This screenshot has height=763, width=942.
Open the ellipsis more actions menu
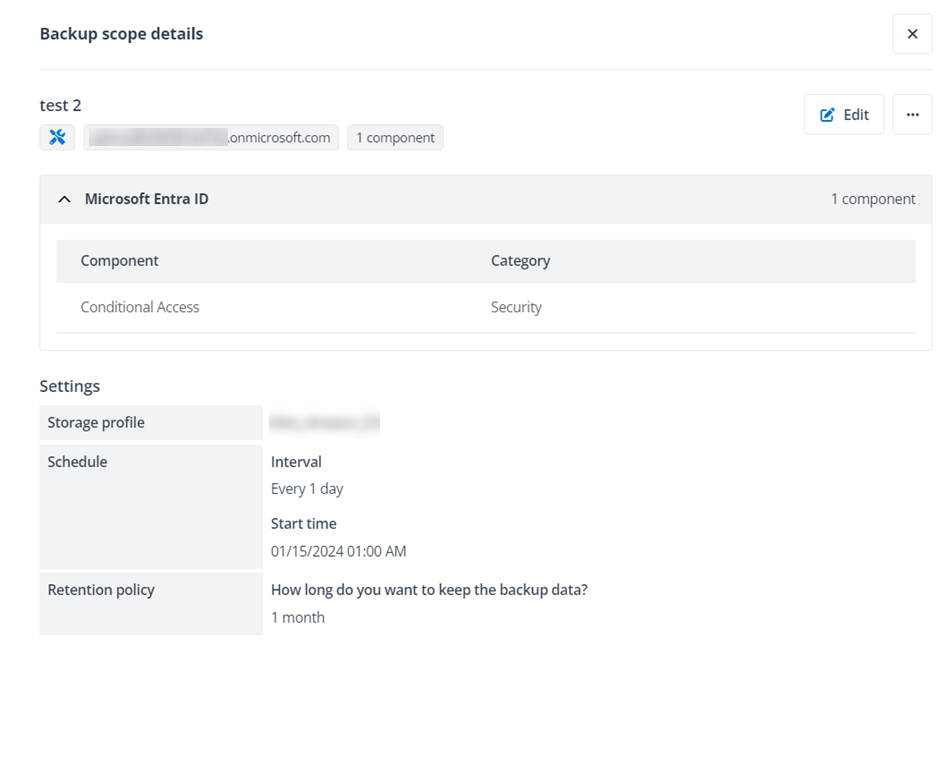point(911,115)
